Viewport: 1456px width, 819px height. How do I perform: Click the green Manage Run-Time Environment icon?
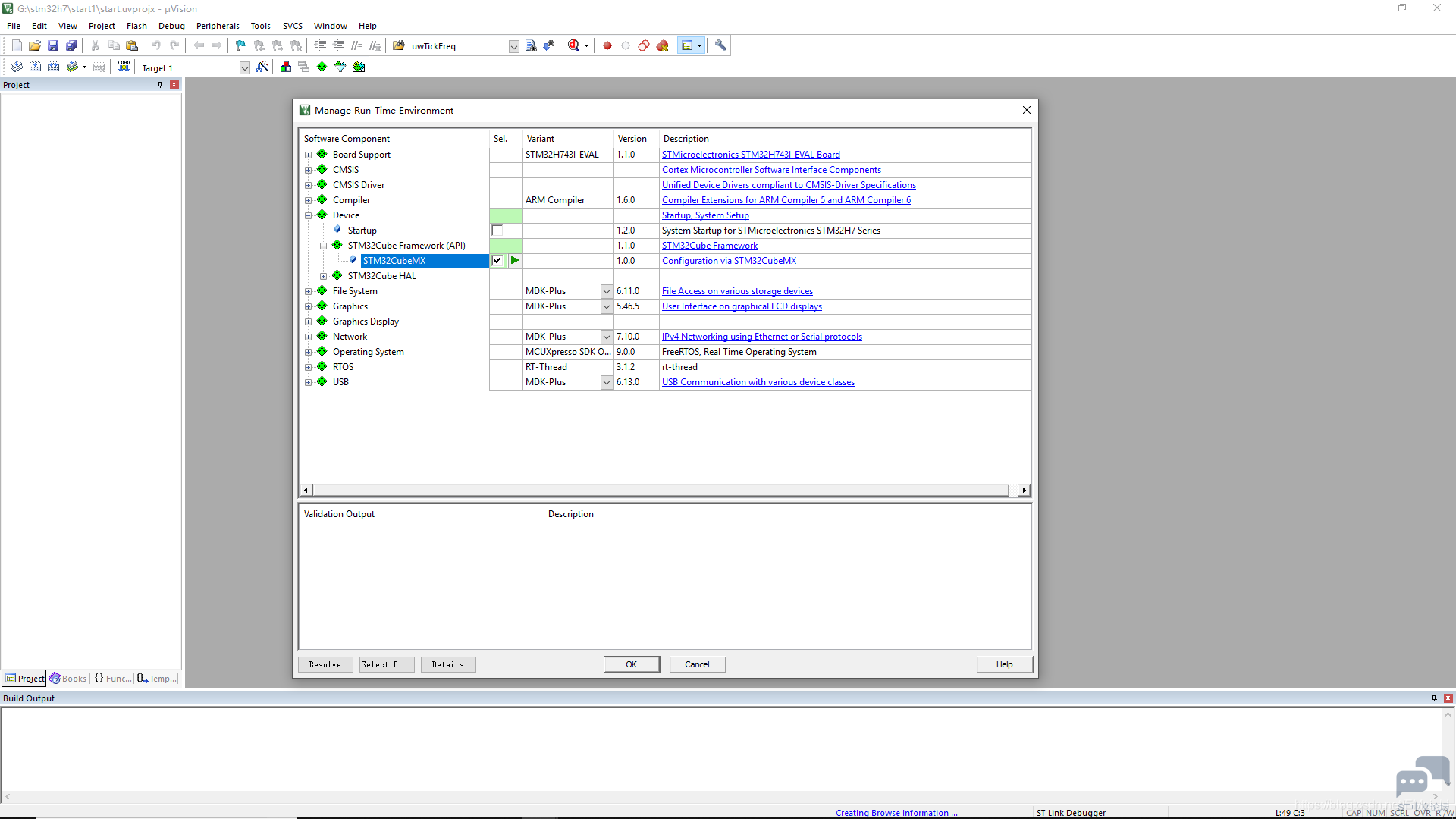322,67
